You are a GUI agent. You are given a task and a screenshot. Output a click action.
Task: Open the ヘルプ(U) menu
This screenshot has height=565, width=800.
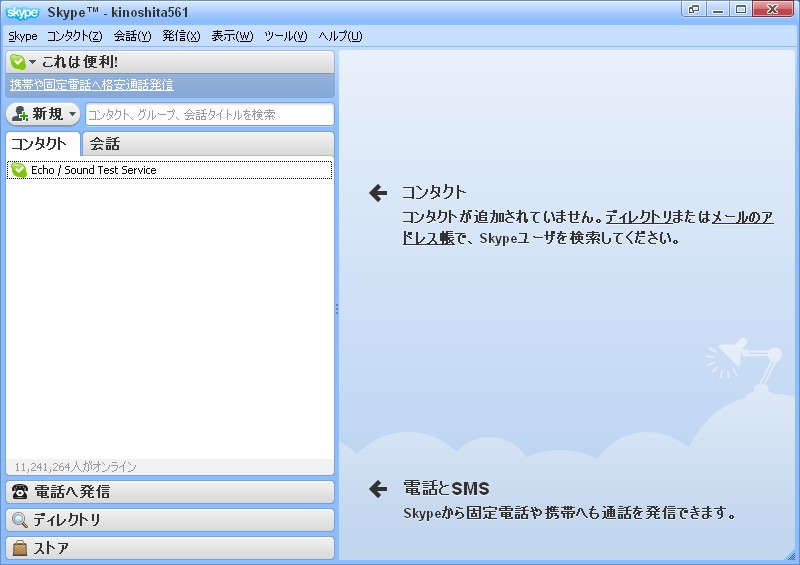[x=340, y=36]
